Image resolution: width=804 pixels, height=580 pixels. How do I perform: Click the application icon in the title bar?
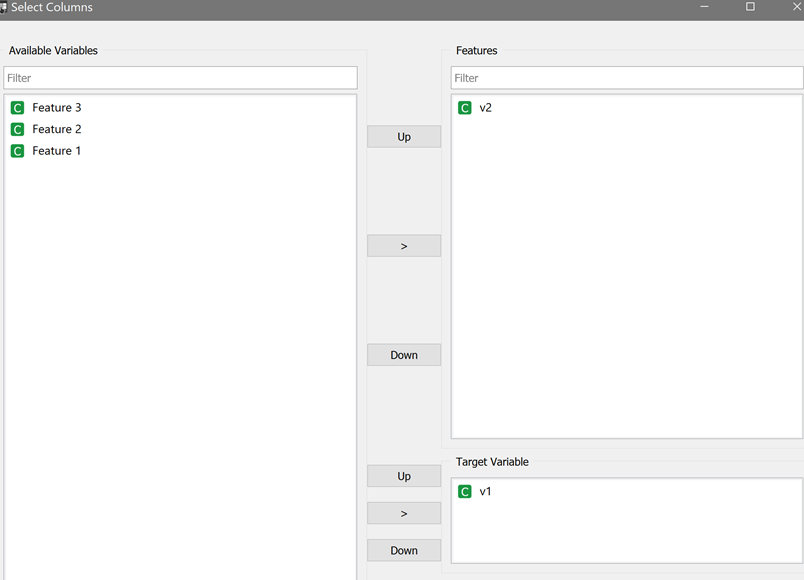point(9,7)
